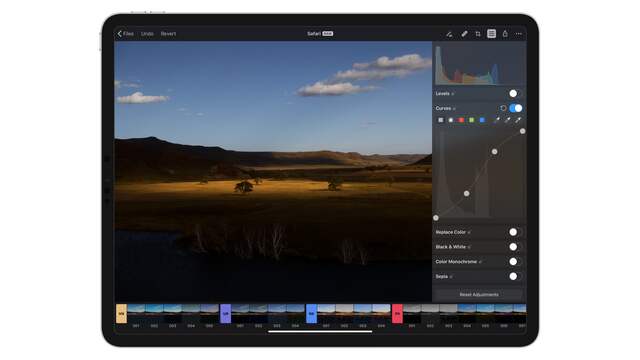Select the luminance white curve channel
The image size is (640, 360).
tap(451, 120)
